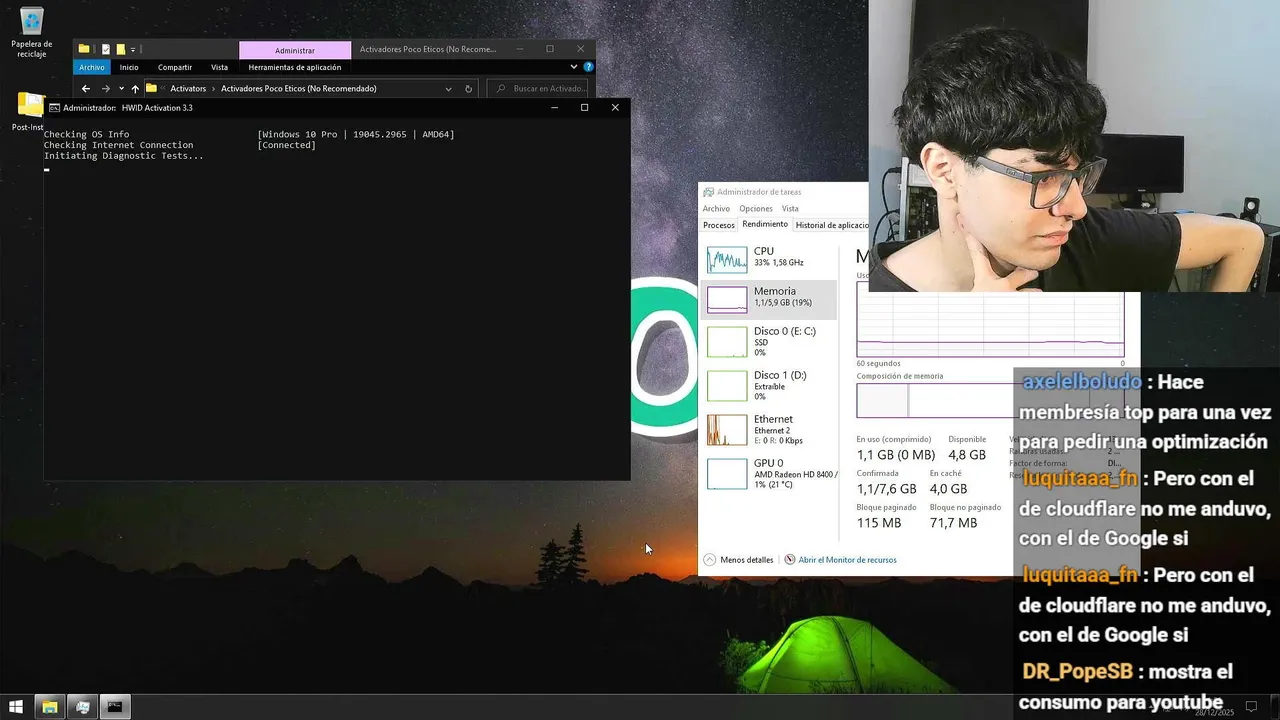Collapse Task Manager with Menos detalles
This screenshot has width=1280, height=720.
click(x=738, y=560)
